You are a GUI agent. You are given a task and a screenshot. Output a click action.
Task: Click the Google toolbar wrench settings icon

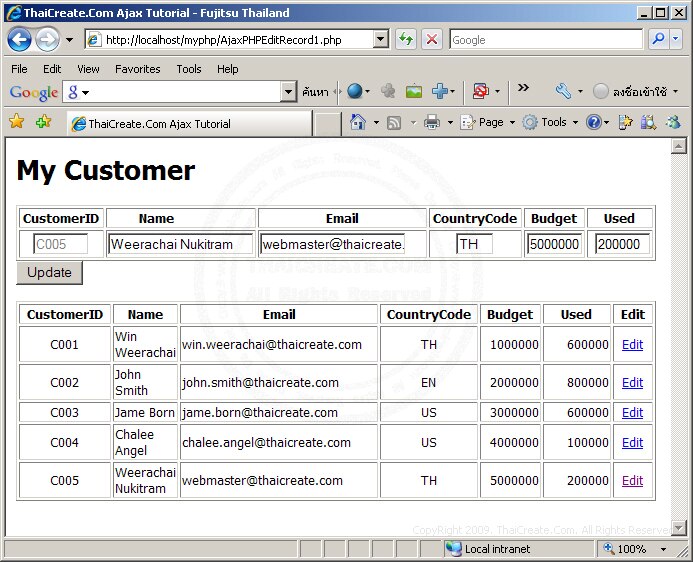[563, 92]
